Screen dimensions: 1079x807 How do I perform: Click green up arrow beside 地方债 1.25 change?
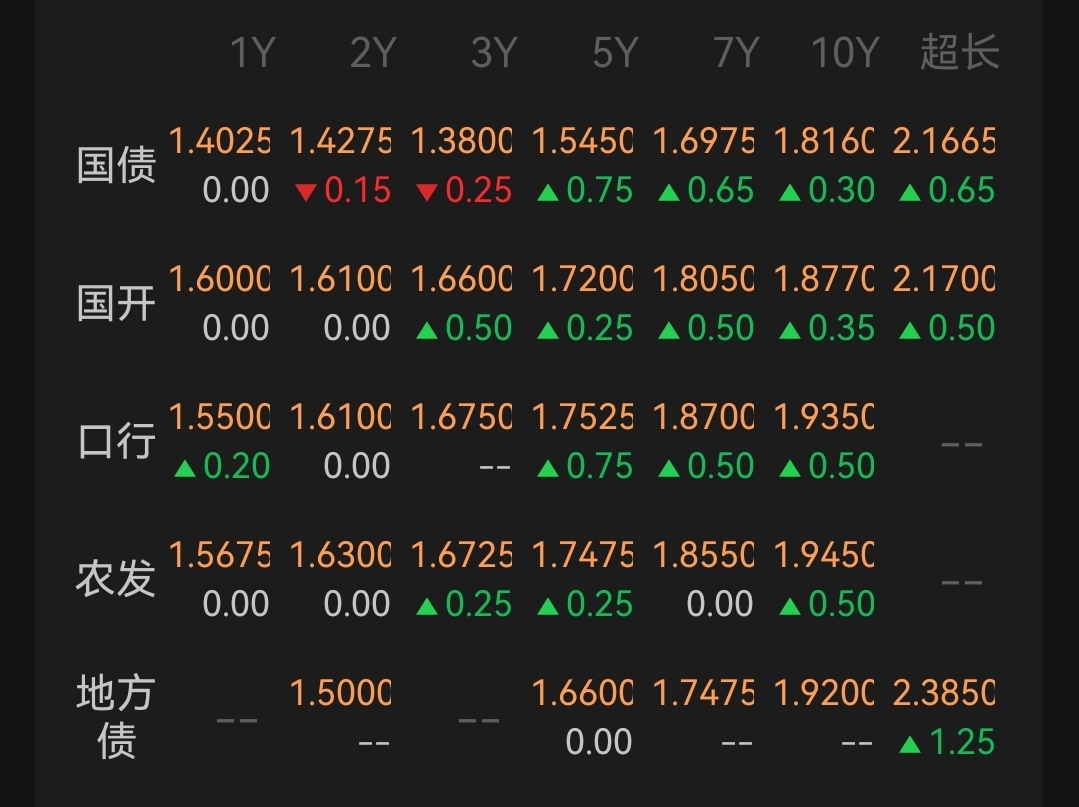[910, 744]
